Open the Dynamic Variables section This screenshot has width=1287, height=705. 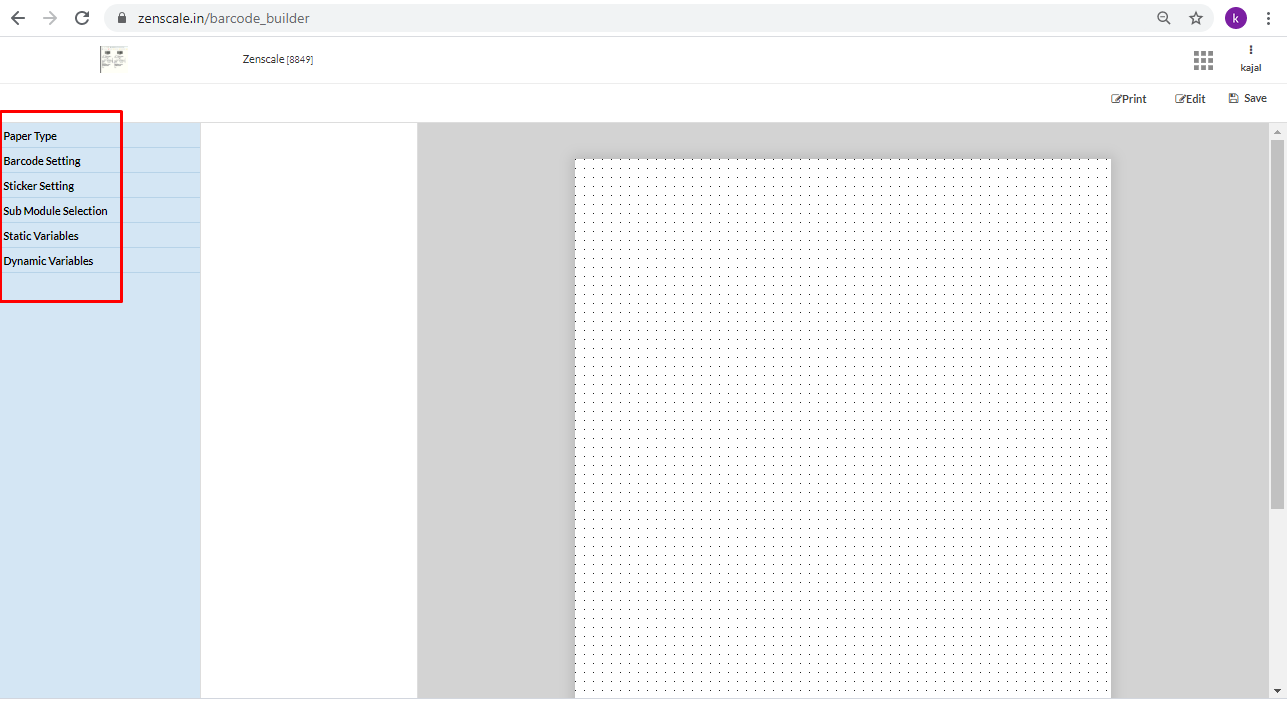coord(100,261)
